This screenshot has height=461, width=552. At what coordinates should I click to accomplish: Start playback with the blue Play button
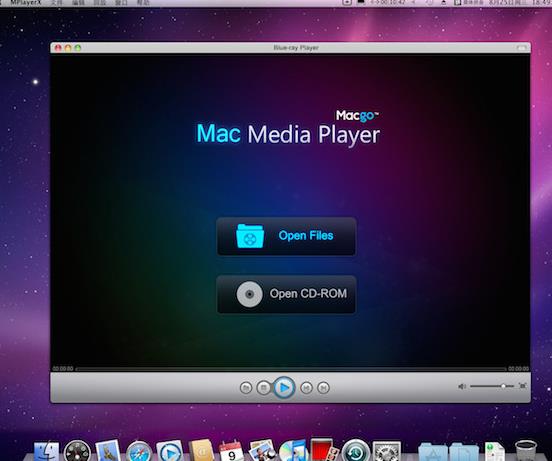(x=284, y=387)
